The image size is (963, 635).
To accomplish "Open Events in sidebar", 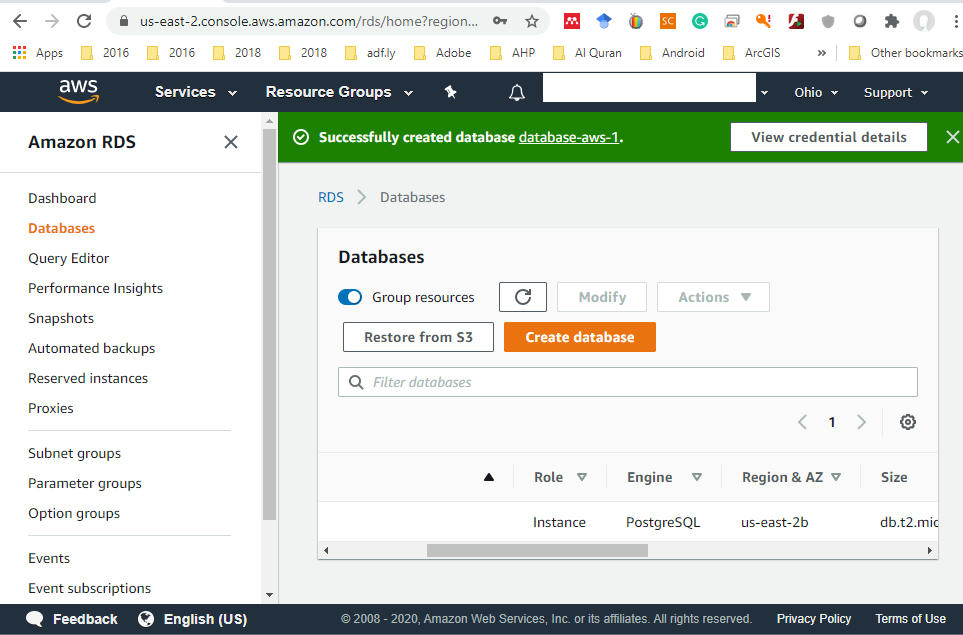I will (49, 558).
